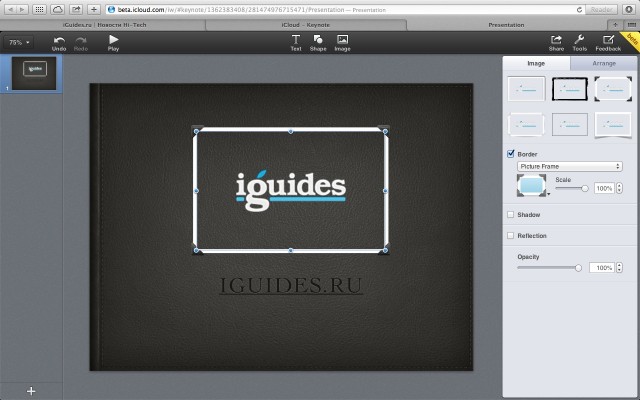The image size is (640, 400).
Task: Open the Tools menu
Action: pos(580,43)
